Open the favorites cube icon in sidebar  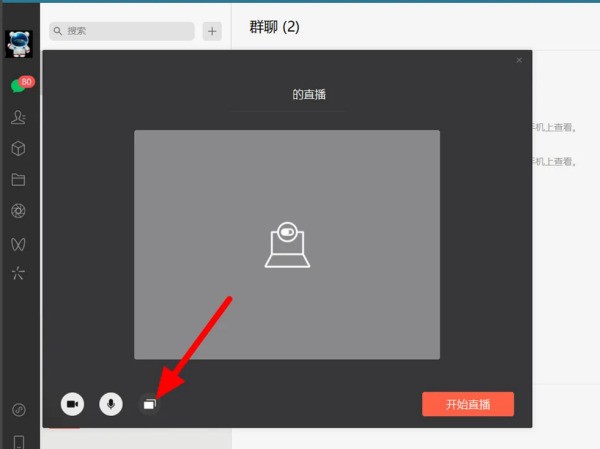pos(18,149)
